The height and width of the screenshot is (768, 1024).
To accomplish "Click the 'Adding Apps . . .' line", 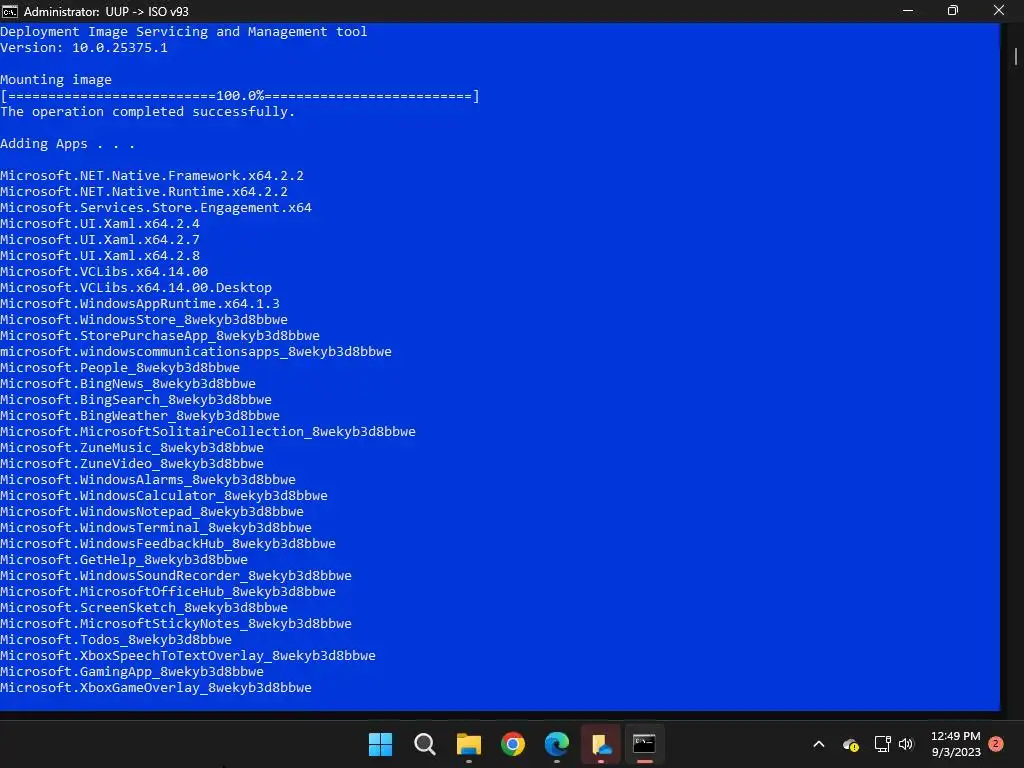I will (67, 144).
